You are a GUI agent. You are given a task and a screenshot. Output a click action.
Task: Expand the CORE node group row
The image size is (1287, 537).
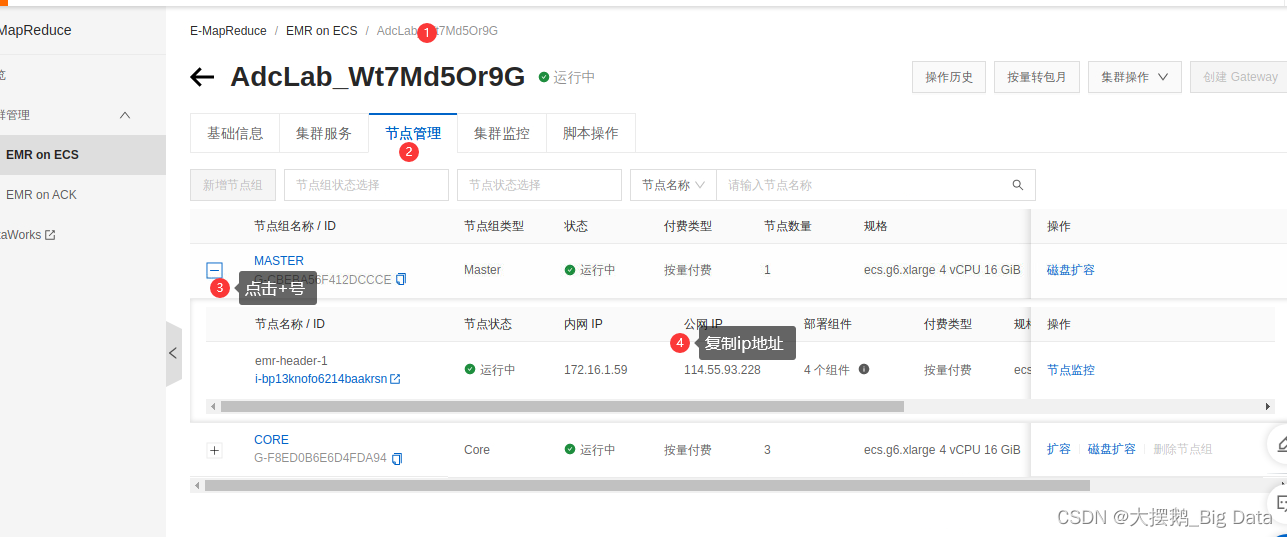(214, 450)
